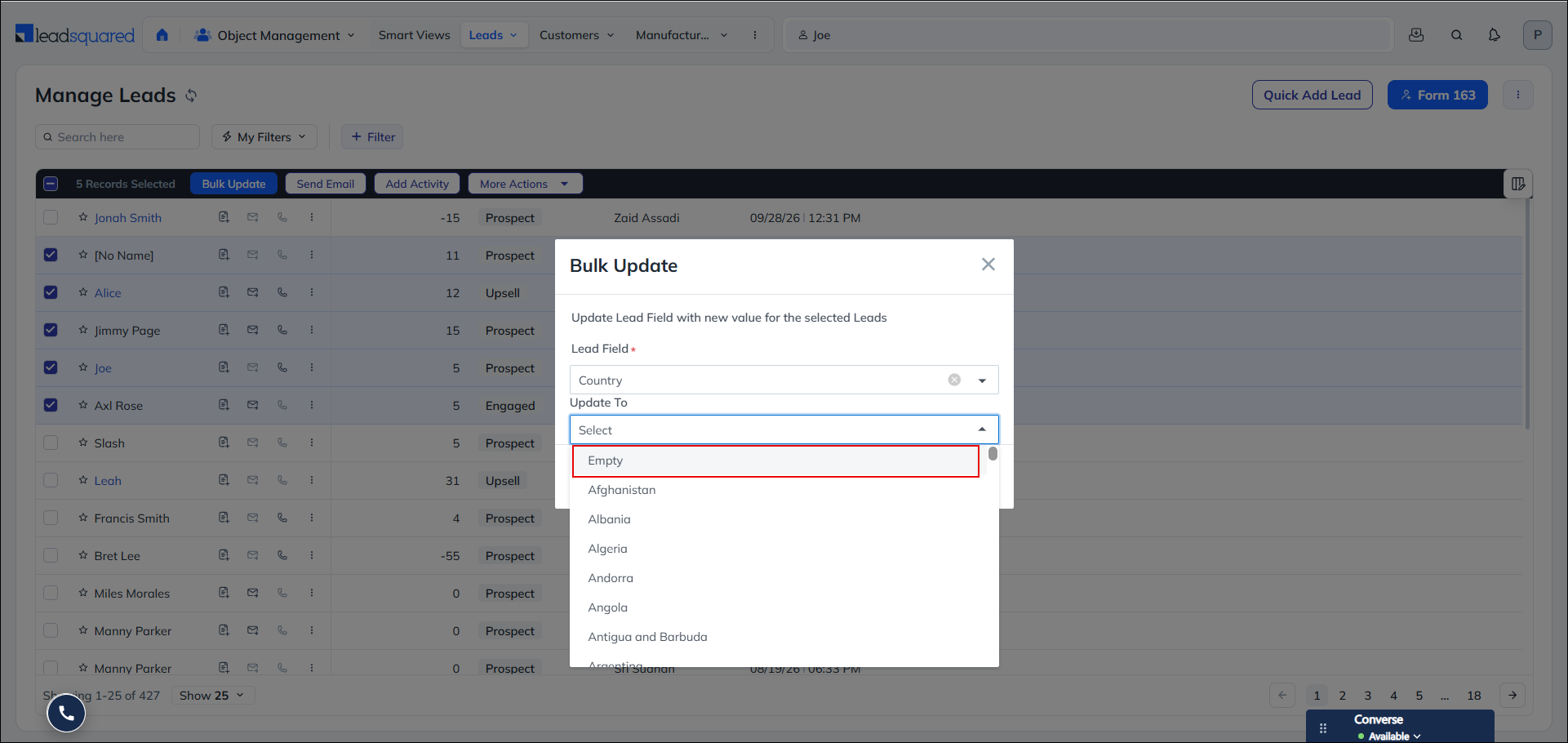The height and width of the screenshot is (743, 1568).
Task: Go to next page arrow
Action: (1512, 696)
